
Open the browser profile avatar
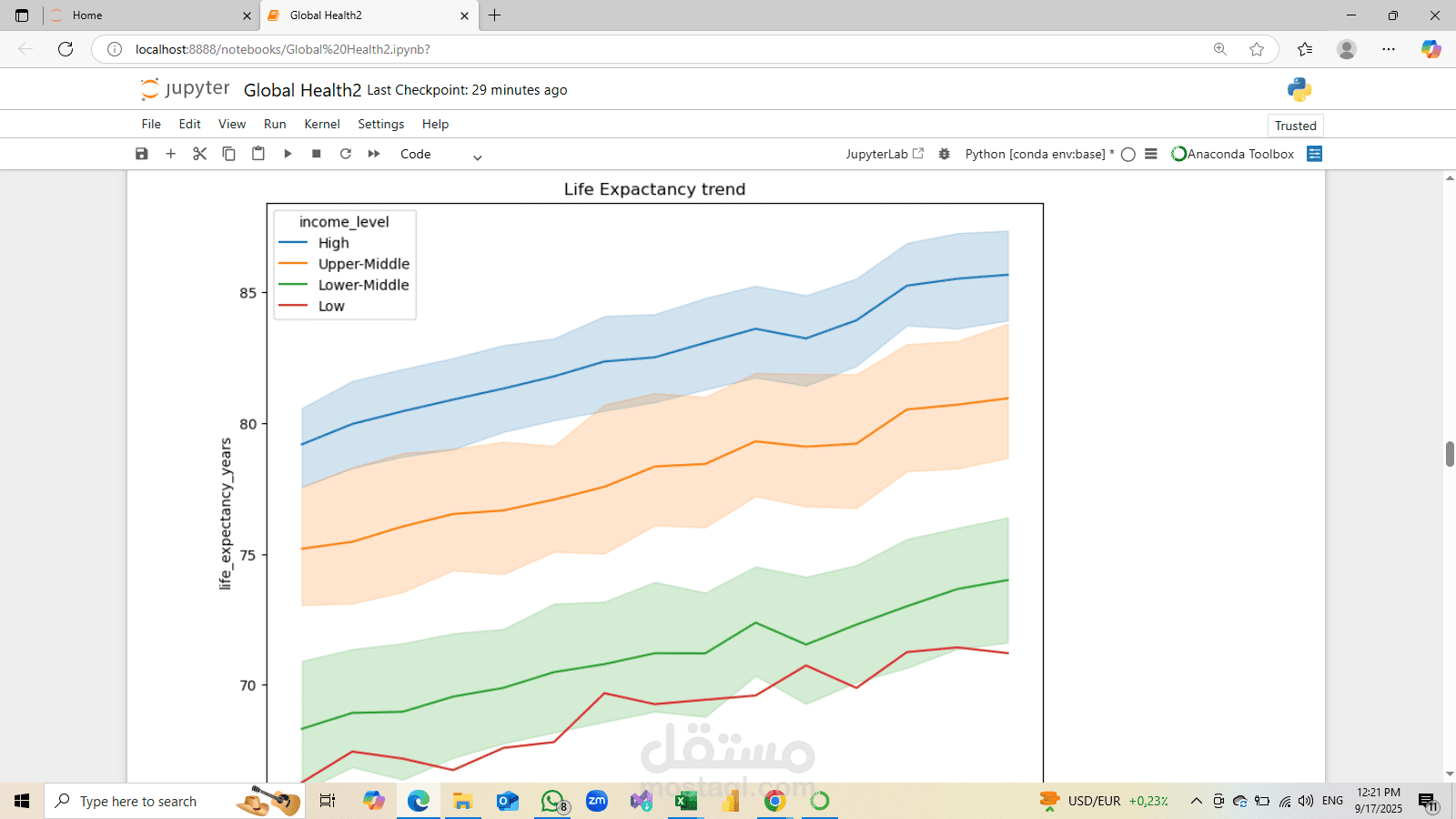(1347, 49)
